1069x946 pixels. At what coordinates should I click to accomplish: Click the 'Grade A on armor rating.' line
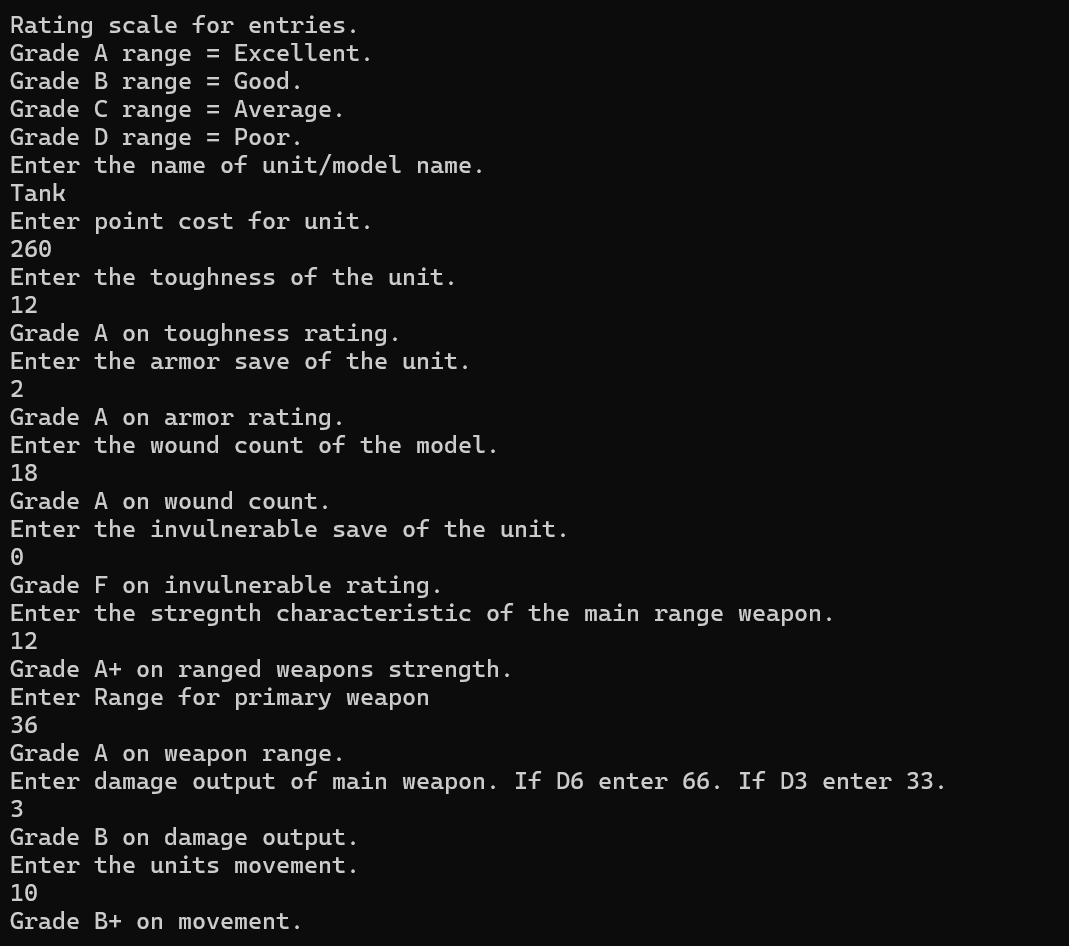tap(177, 417)
